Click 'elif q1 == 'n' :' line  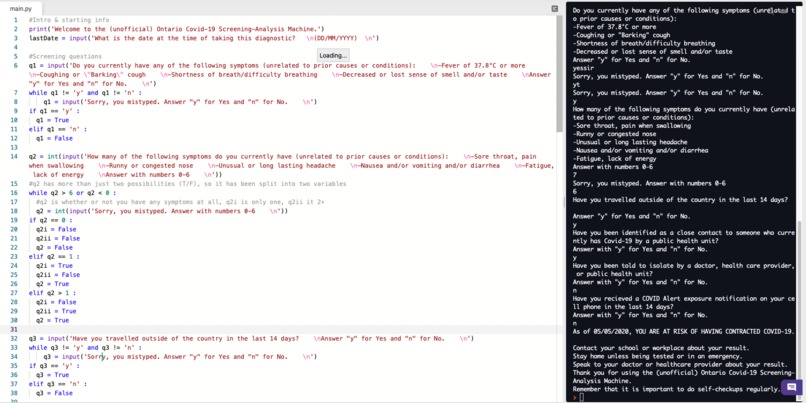tap(58, 130)
